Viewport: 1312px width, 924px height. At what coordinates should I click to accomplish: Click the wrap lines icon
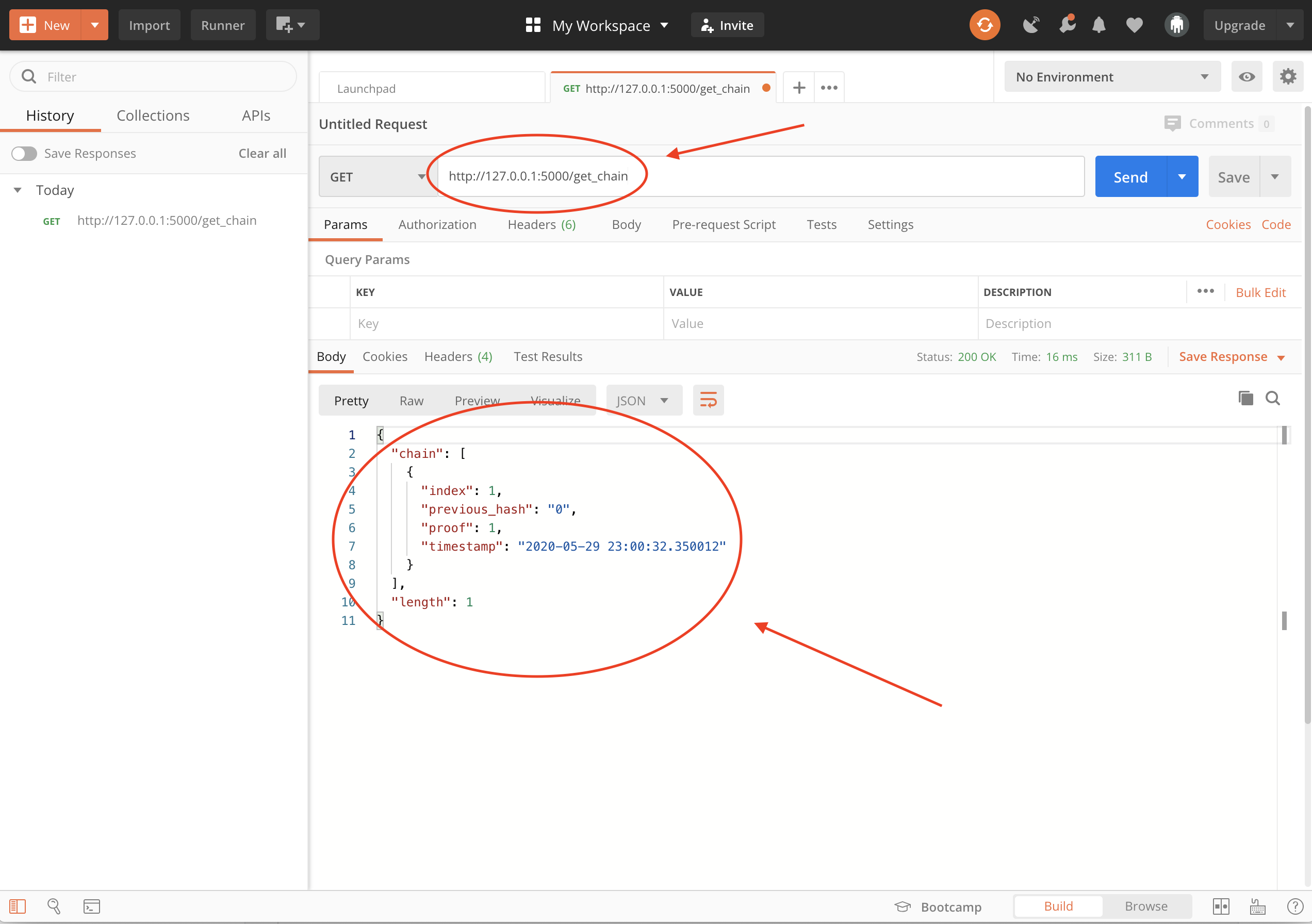click(x=708, y=400)
